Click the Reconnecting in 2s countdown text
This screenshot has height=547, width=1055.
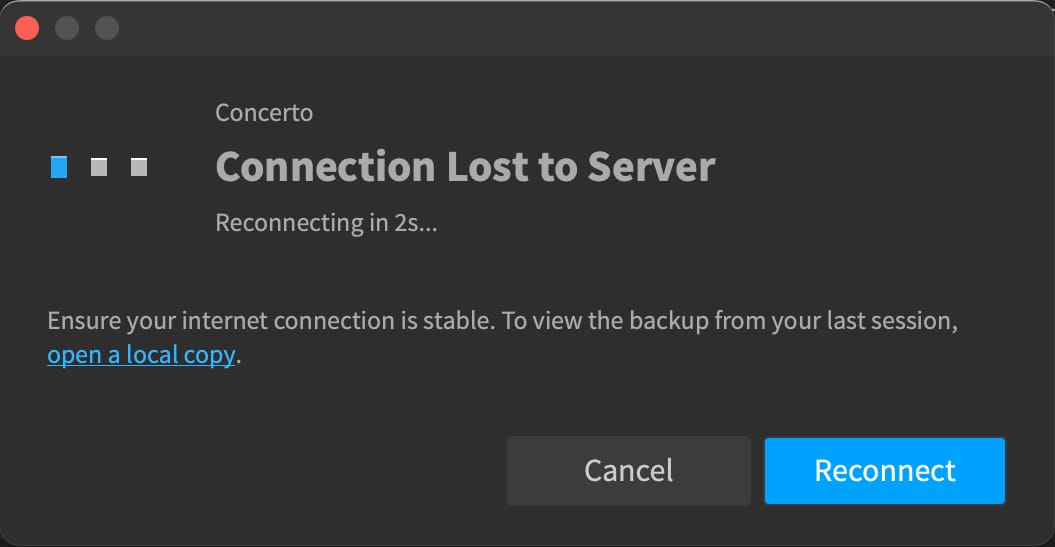click(326, 223)
